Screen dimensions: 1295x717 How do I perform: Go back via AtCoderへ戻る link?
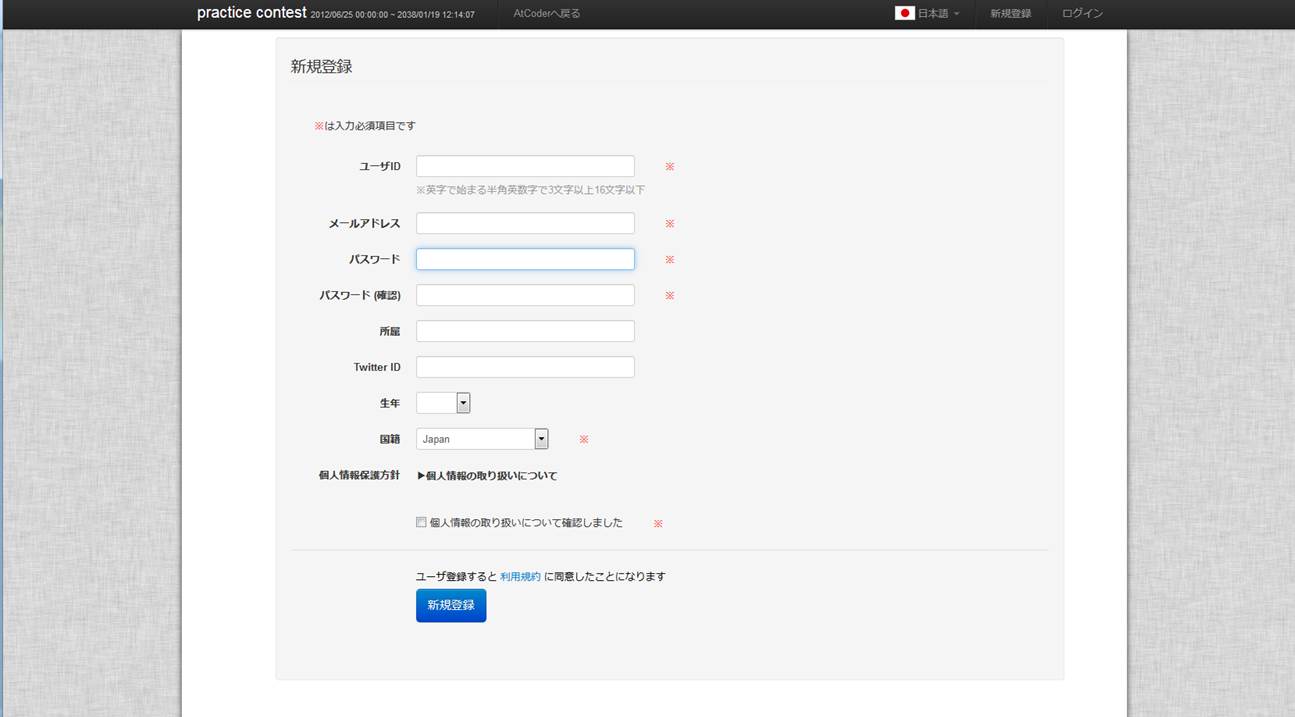point(546,13)
